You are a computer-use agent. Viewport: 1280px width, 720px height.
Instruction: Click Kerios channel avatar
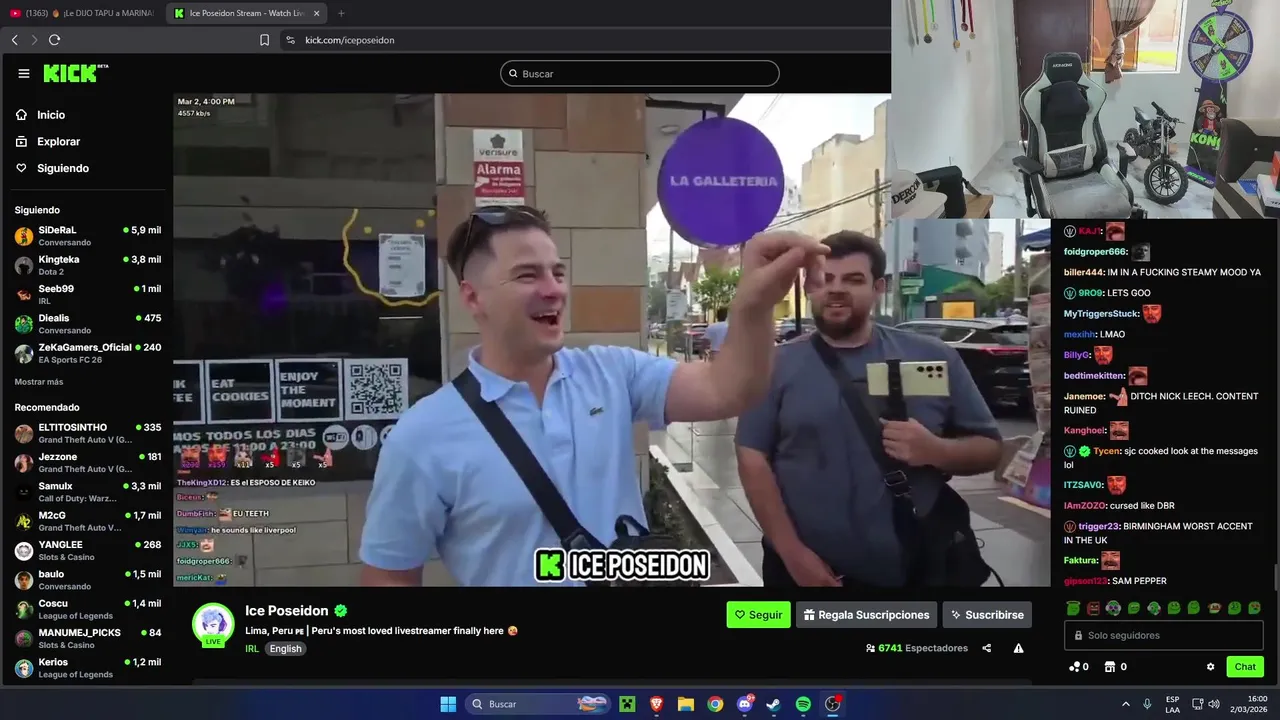point(24,668)
